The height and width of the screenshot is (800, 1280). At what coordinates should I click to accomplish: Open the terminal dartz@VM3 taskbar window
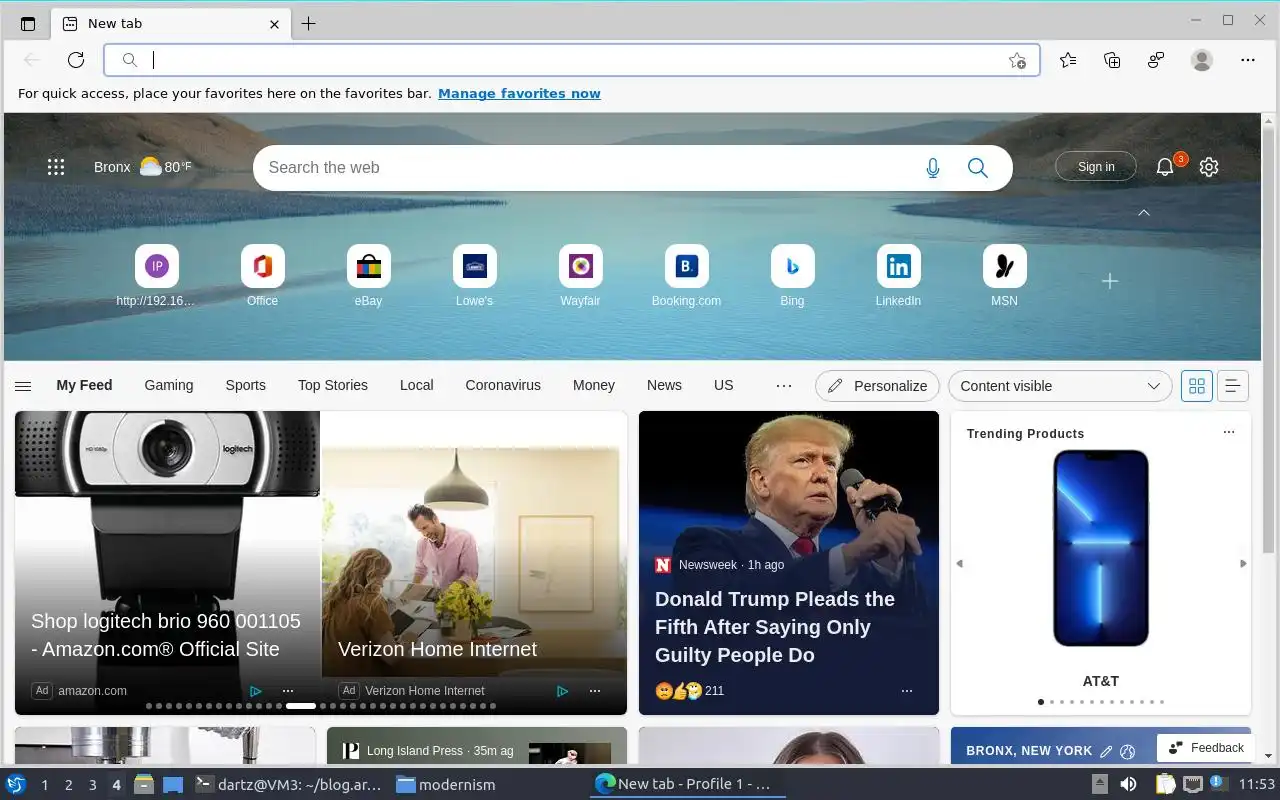[x=288, y=785]
